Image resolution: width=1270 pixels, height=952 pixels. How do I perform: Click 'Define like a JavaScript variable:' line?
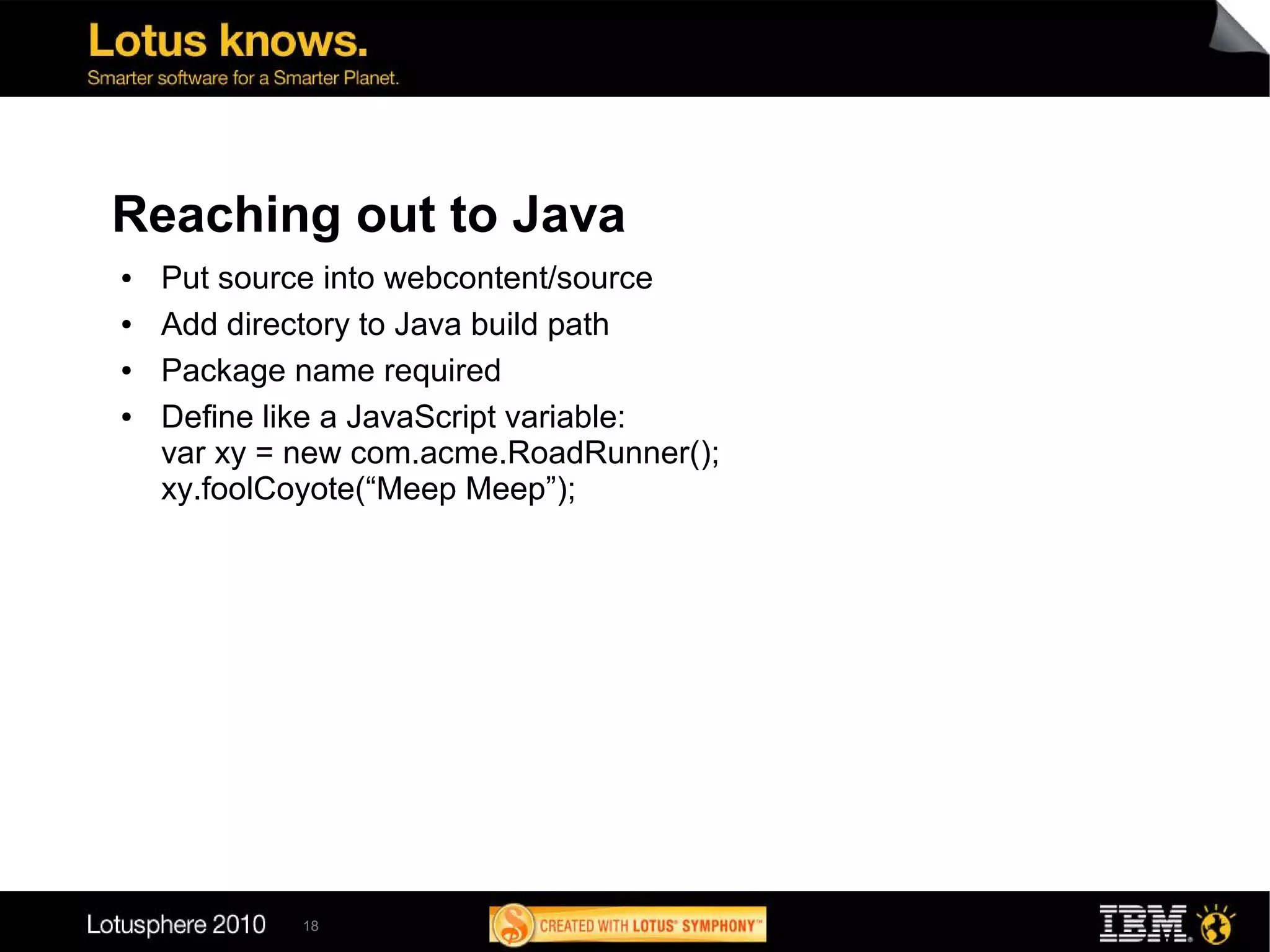[x=393, y=417]
